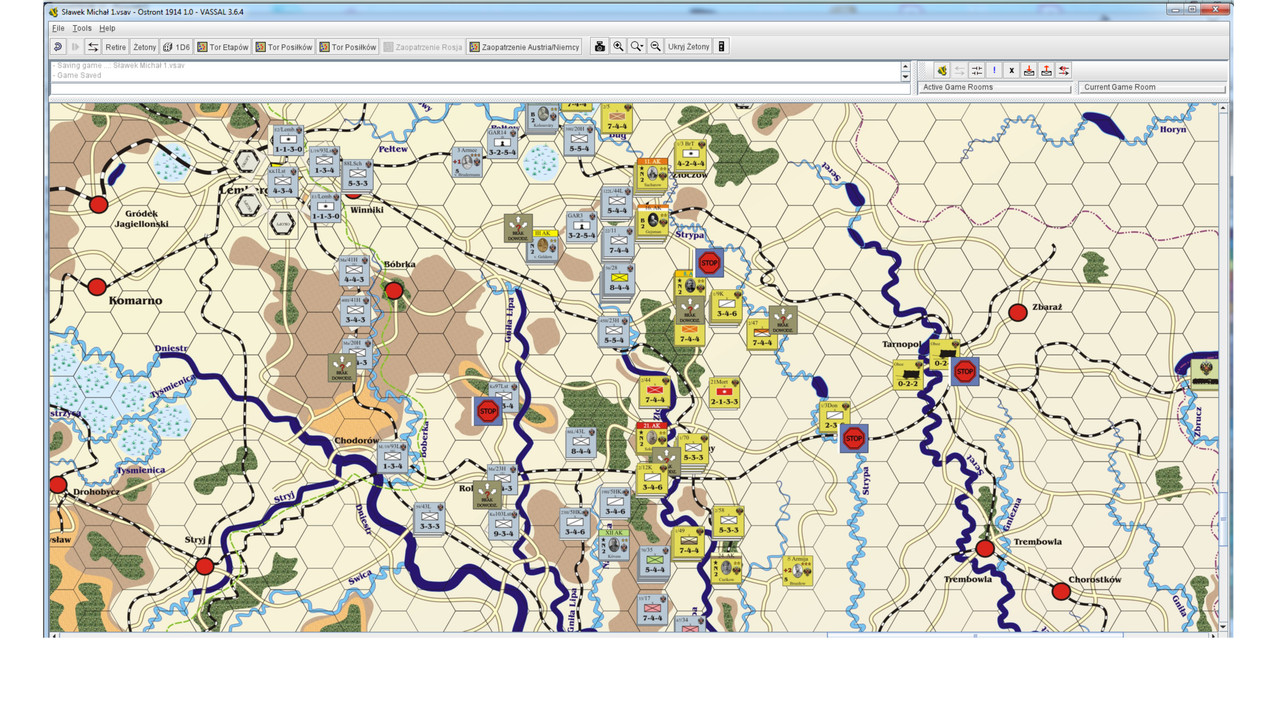Click the Stryj red town marker
This screenshot has width=1280, height=718.
[205, 566]
